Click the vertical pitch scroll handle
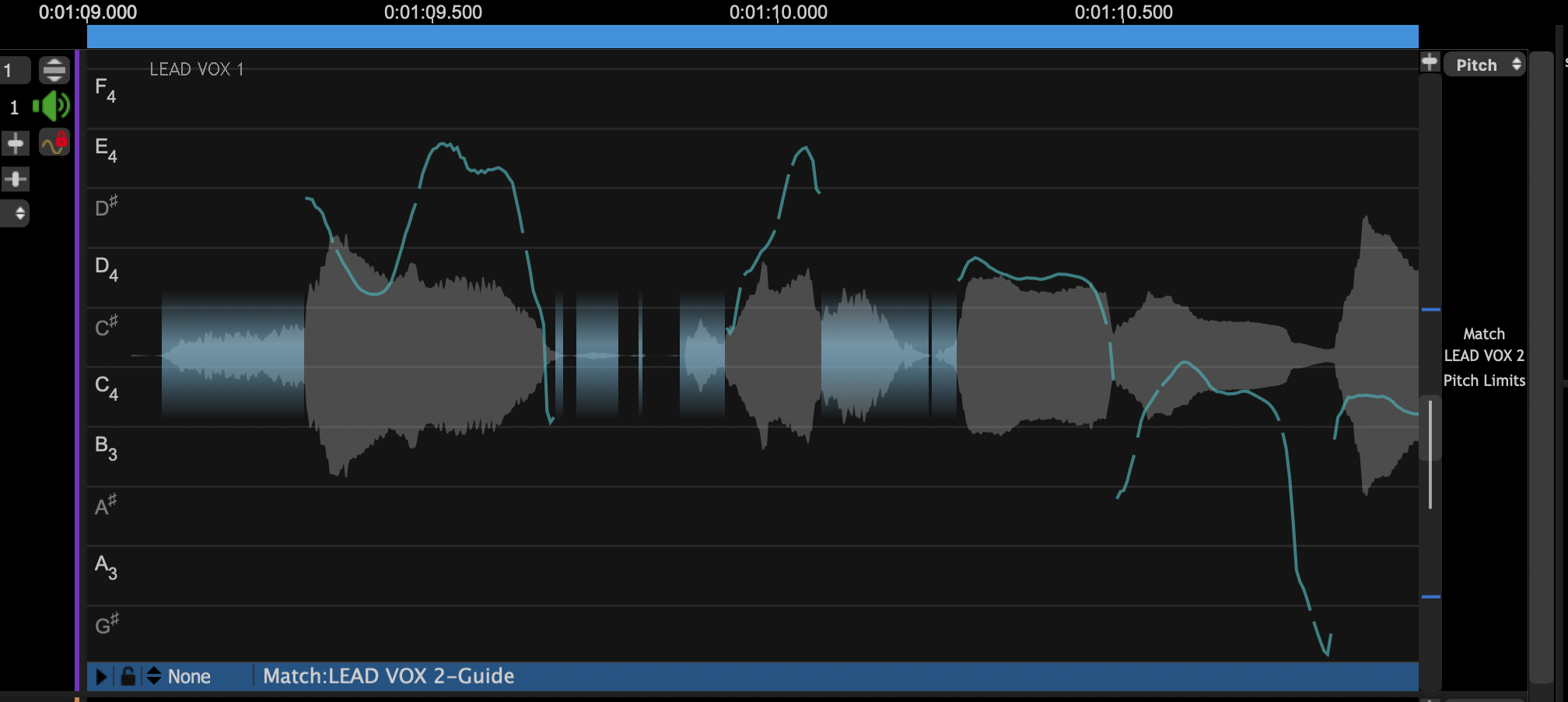Screen dimensions: 1568x702 1430,455
